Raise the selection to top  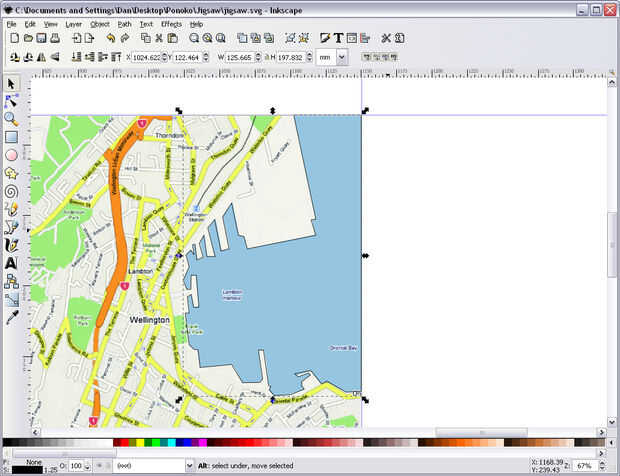(116, 57)
